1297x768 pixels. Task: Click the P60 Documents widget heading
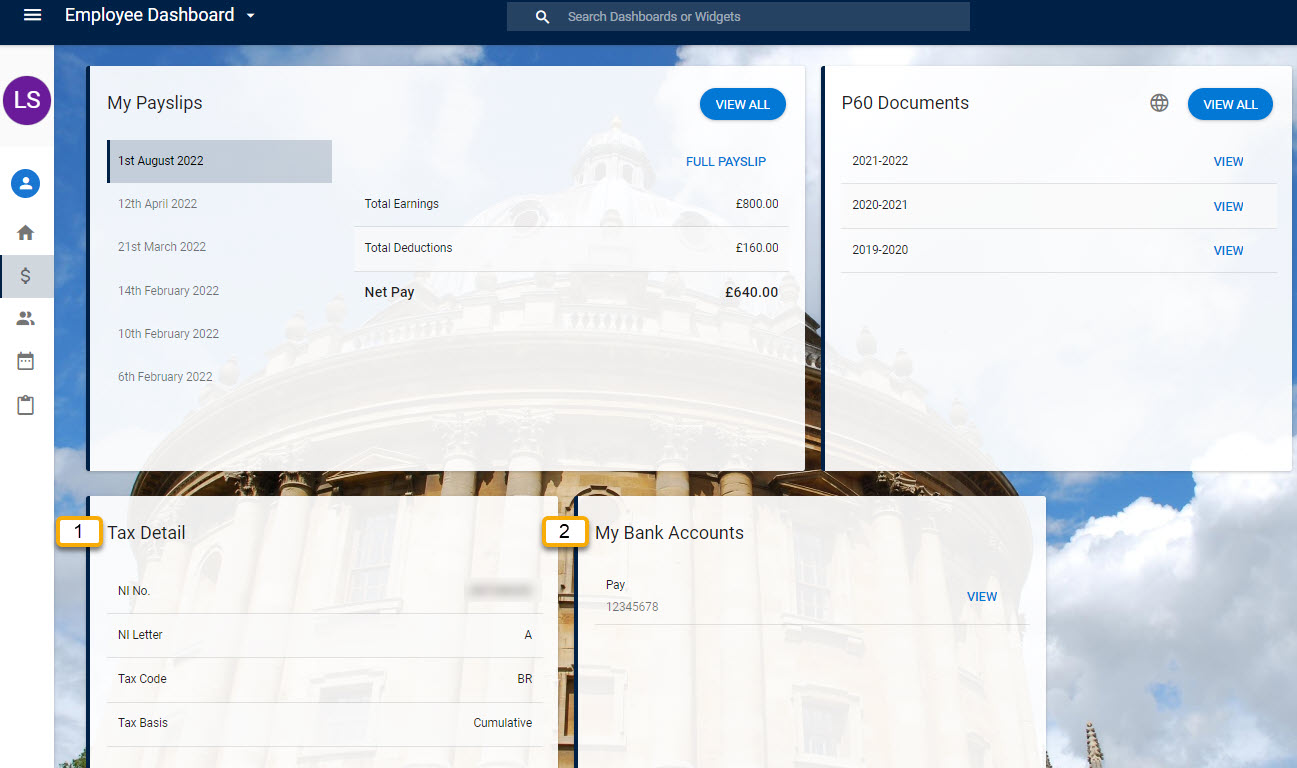pyautogui.click(x=905, y=103)
